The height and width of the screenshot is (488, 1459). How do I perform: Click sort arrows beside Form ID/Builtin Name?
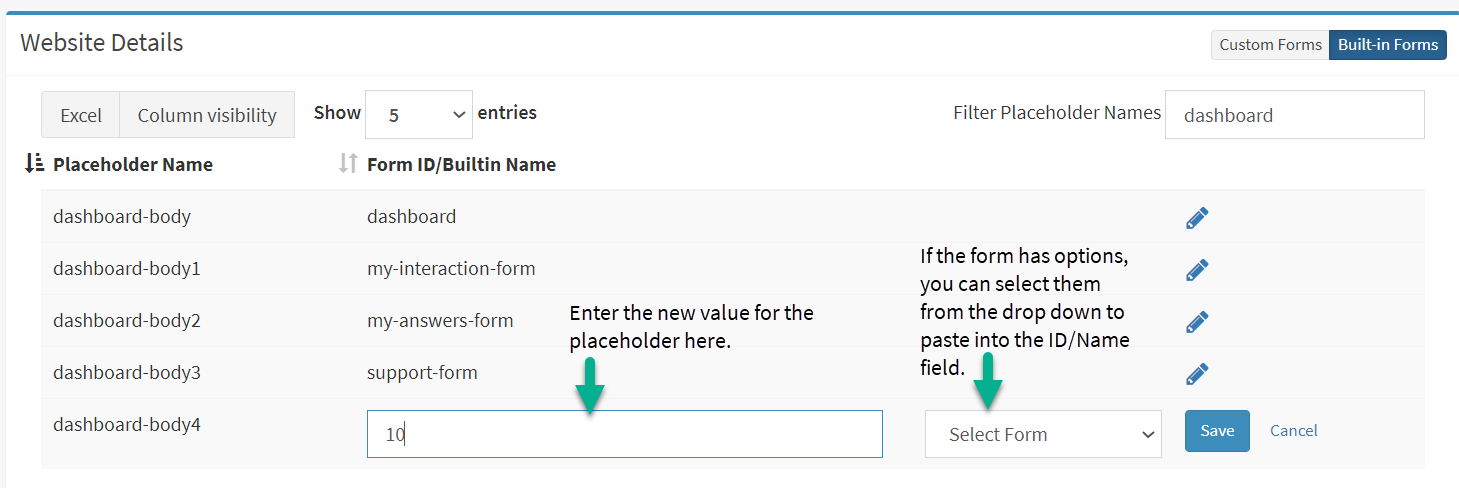pos(348,164)
